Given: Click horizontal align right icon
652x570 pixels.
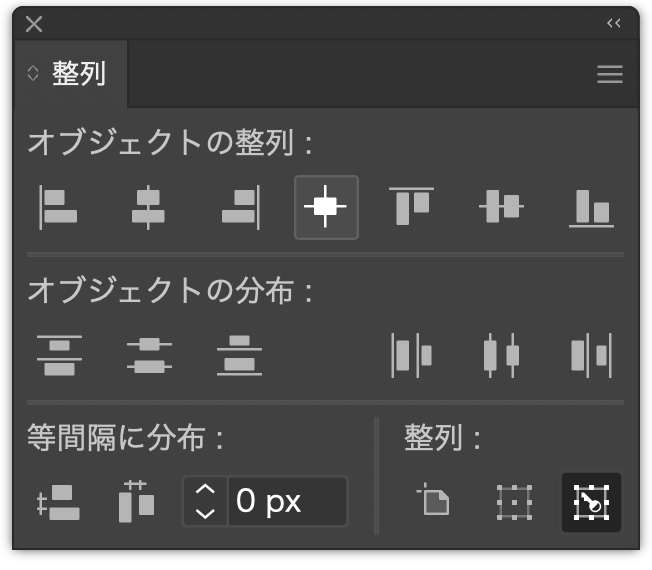Looking at the screenshot, I should (240, 207).
